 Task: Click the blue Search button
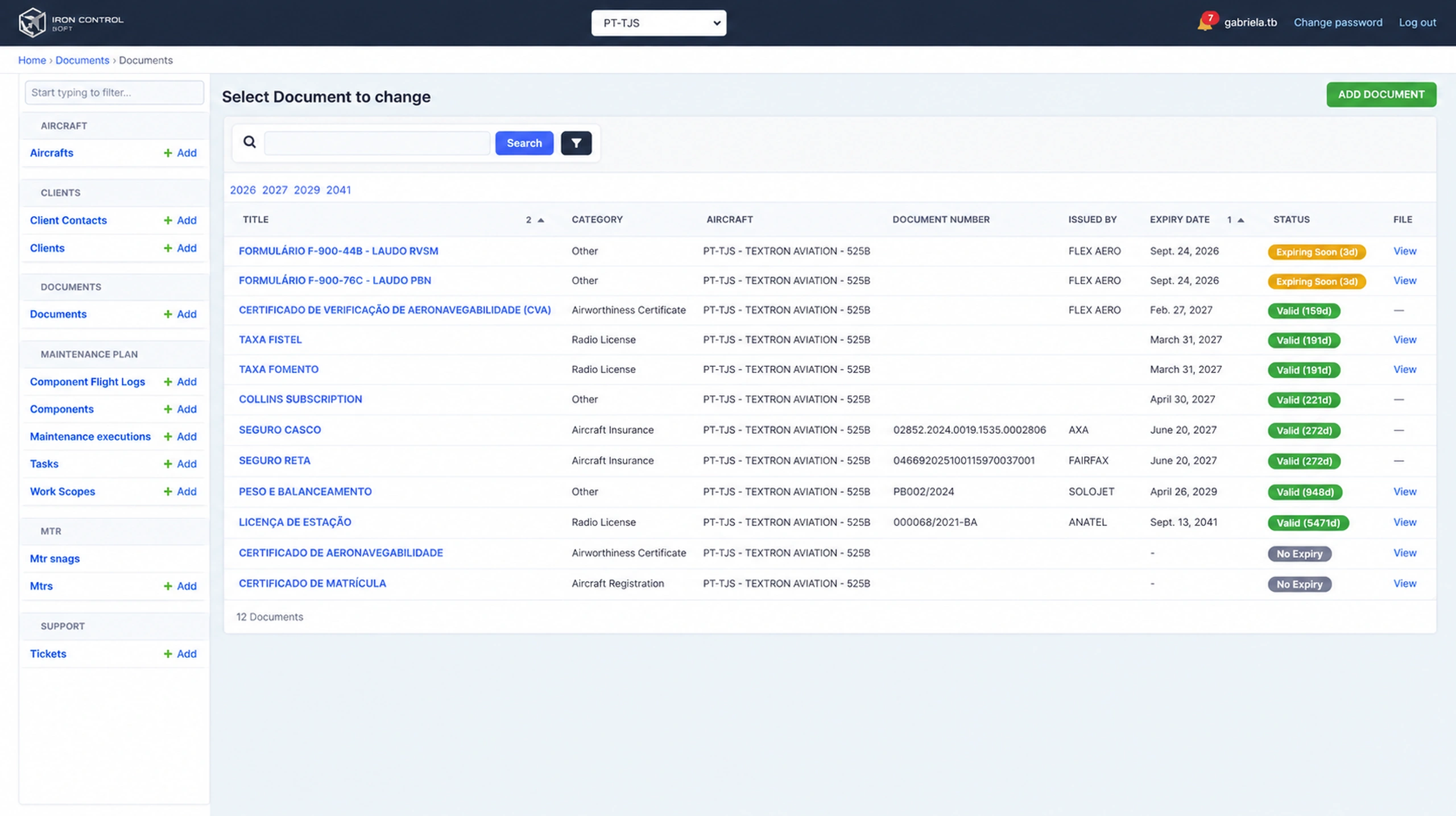pyautogui.click(x=524, y=143)
